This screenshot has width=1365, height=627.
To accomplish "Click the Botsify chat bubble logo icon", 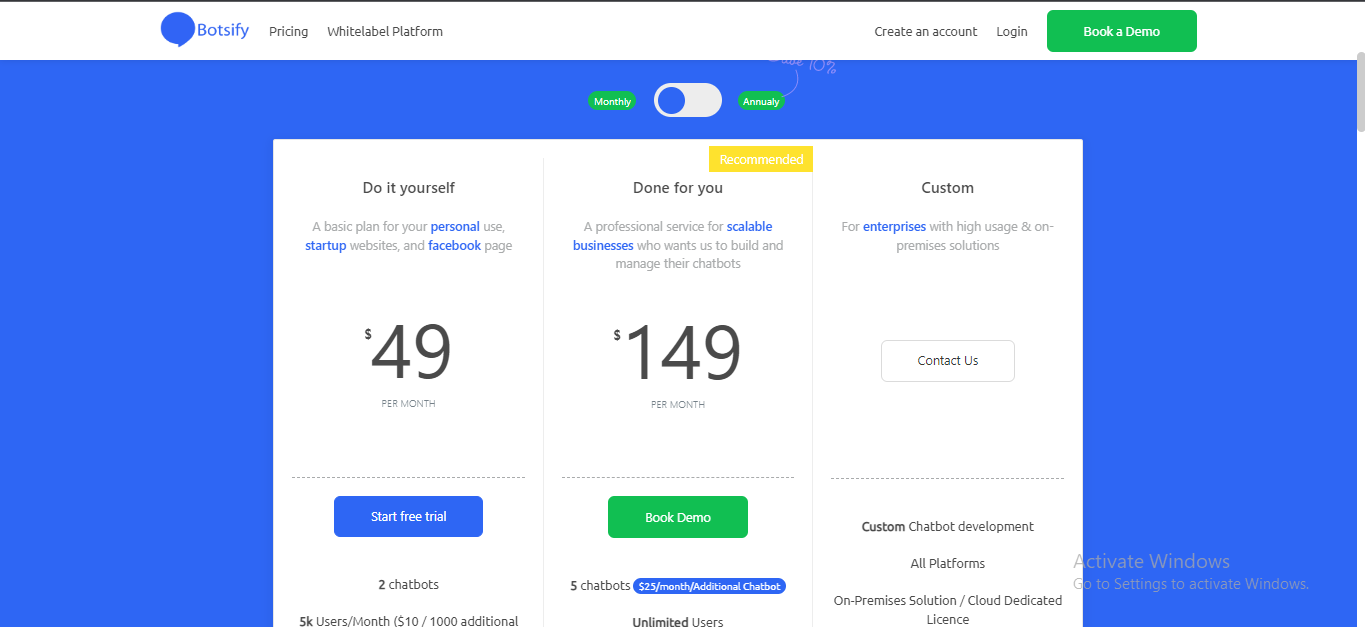I will [x=177, y=30].
